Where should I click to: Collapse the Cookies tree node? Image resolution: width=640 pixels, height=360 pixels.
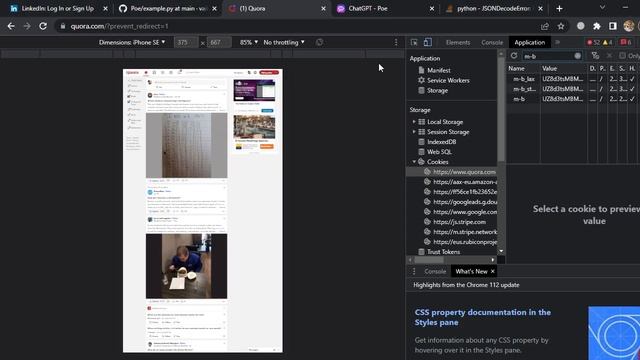click(x=414, y=162)
